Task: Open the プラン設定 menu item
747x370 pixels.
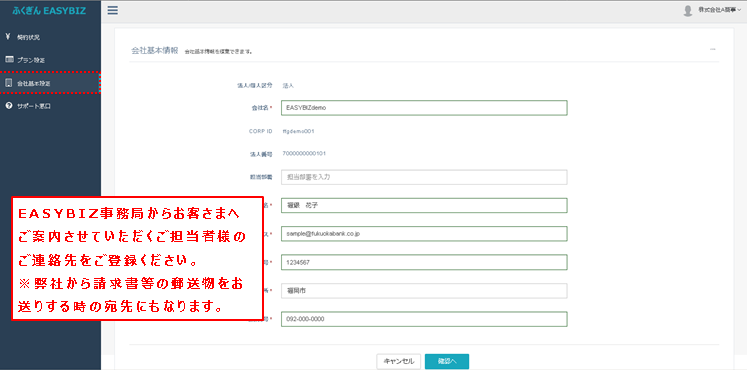Action: [x=50, y=60]
